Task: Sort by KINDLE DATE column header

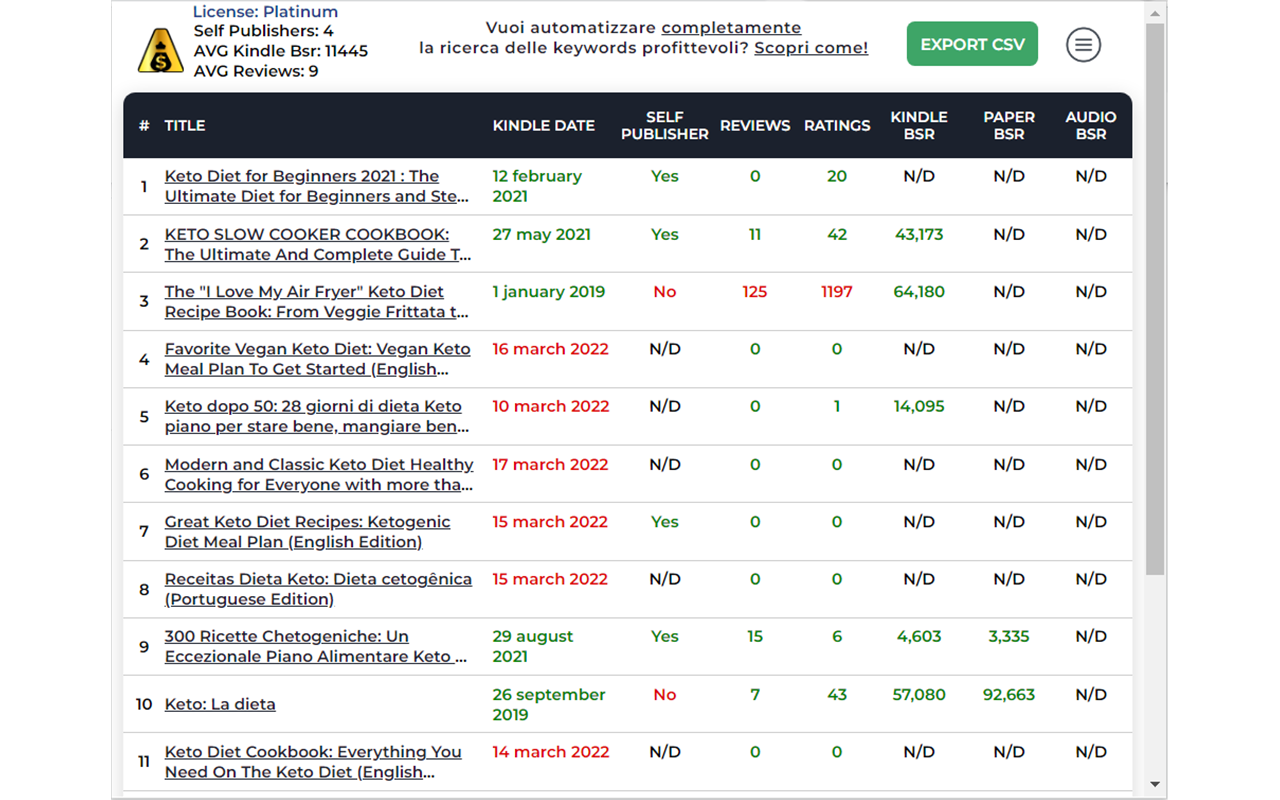Action: click(x=544, y=126)
